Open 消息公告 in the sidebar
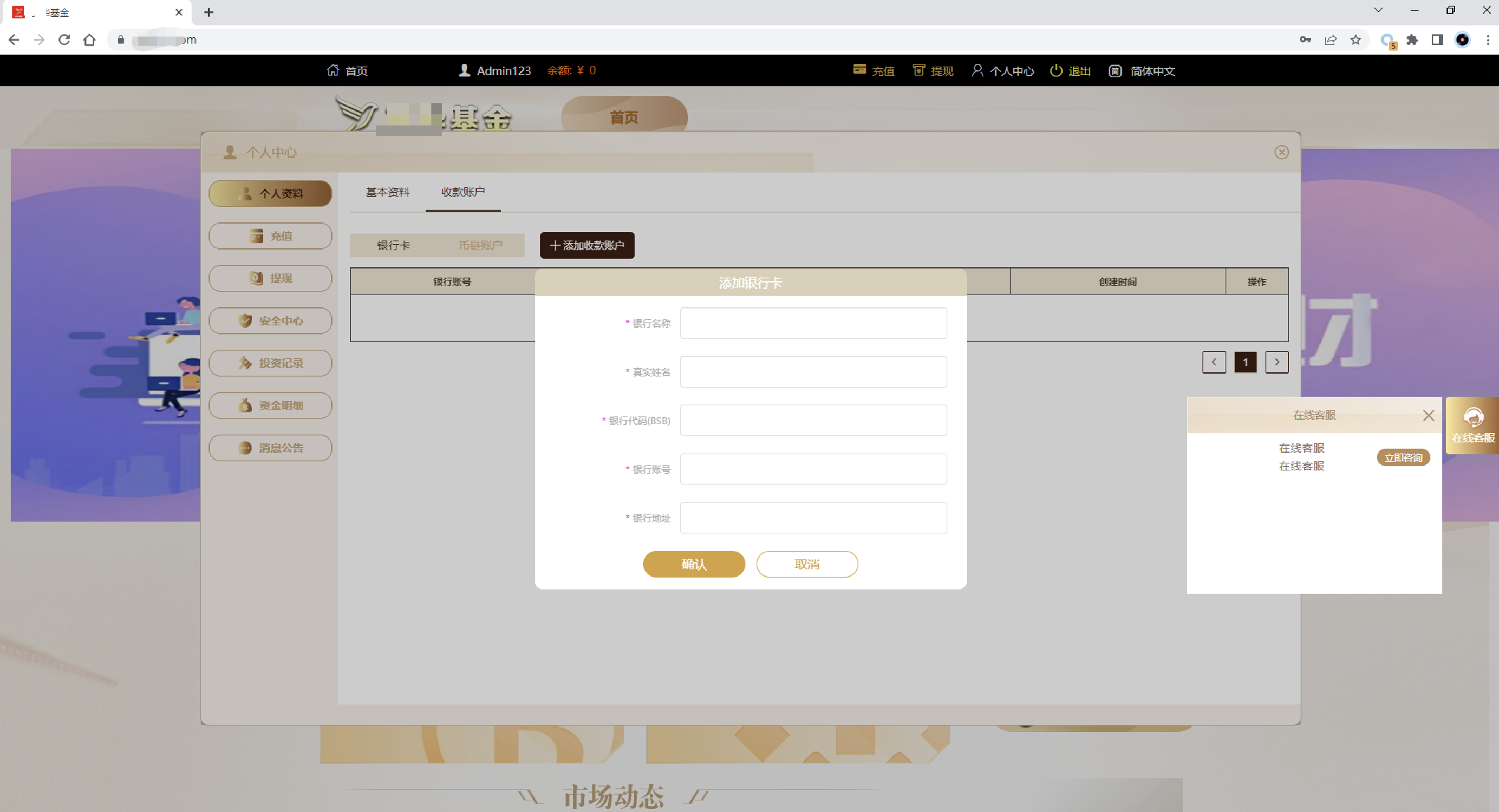This screenshot has height=812, width=1499. 271,448
